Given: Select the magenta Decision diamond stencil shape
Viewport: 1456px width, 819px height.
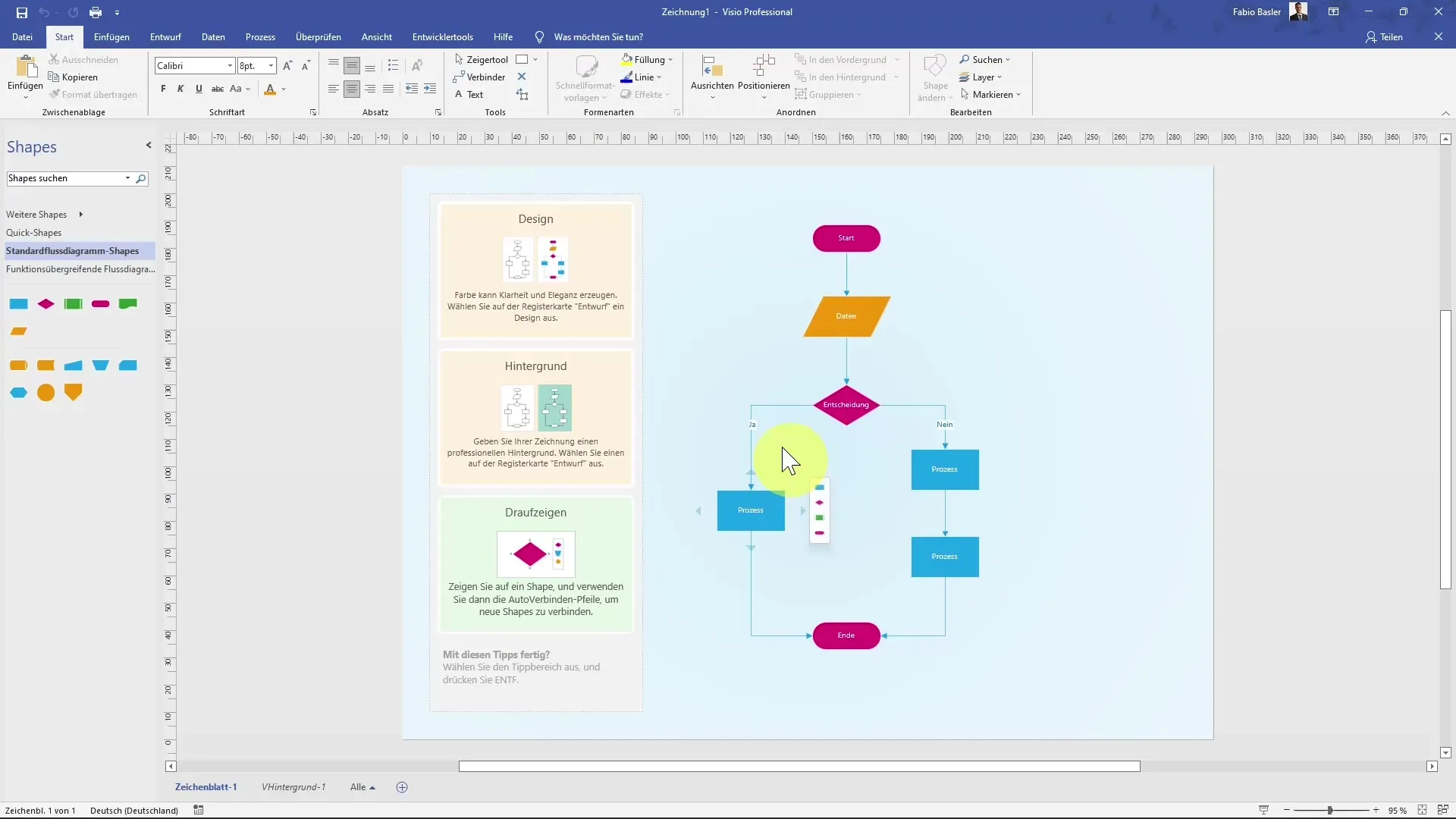Looking at the screenshot, I should 45,304.
